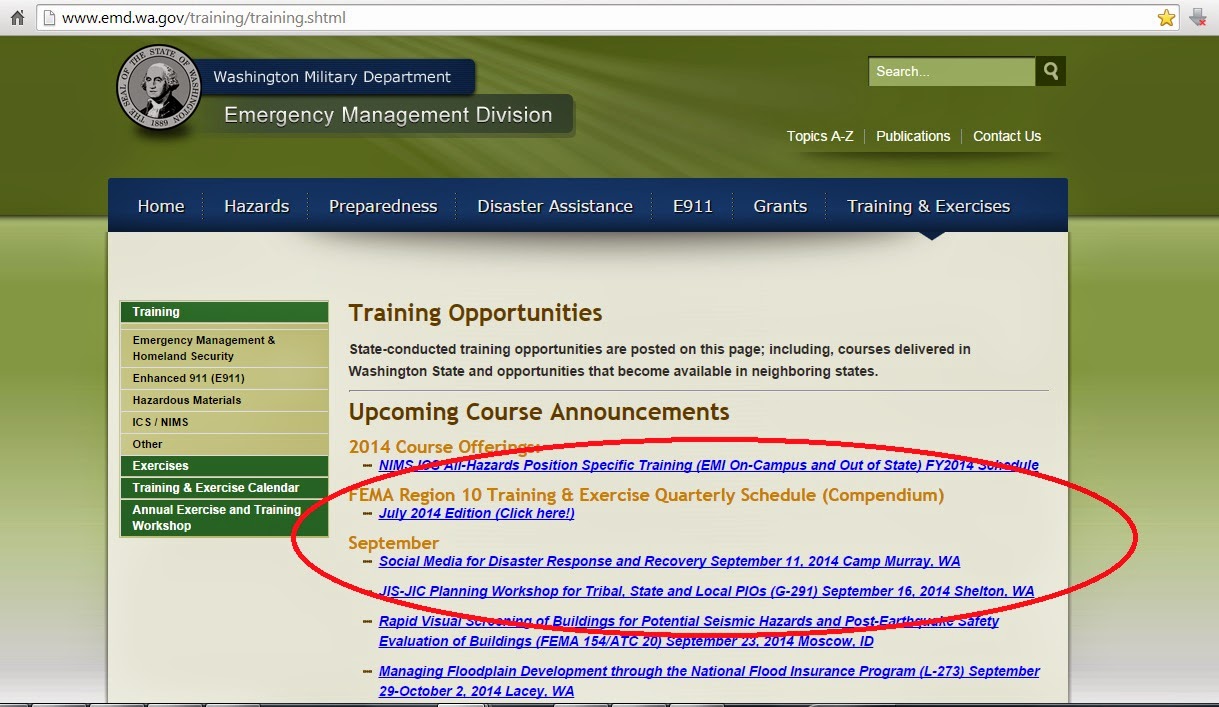Click the Training Opportunities heading

(475, 313)
